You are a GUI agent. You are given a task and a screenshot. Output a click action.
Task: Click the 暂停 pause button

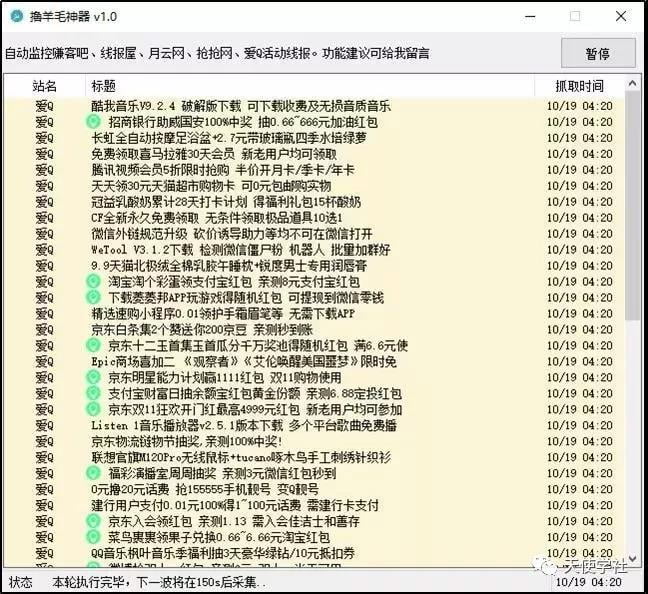click(598, 53)
